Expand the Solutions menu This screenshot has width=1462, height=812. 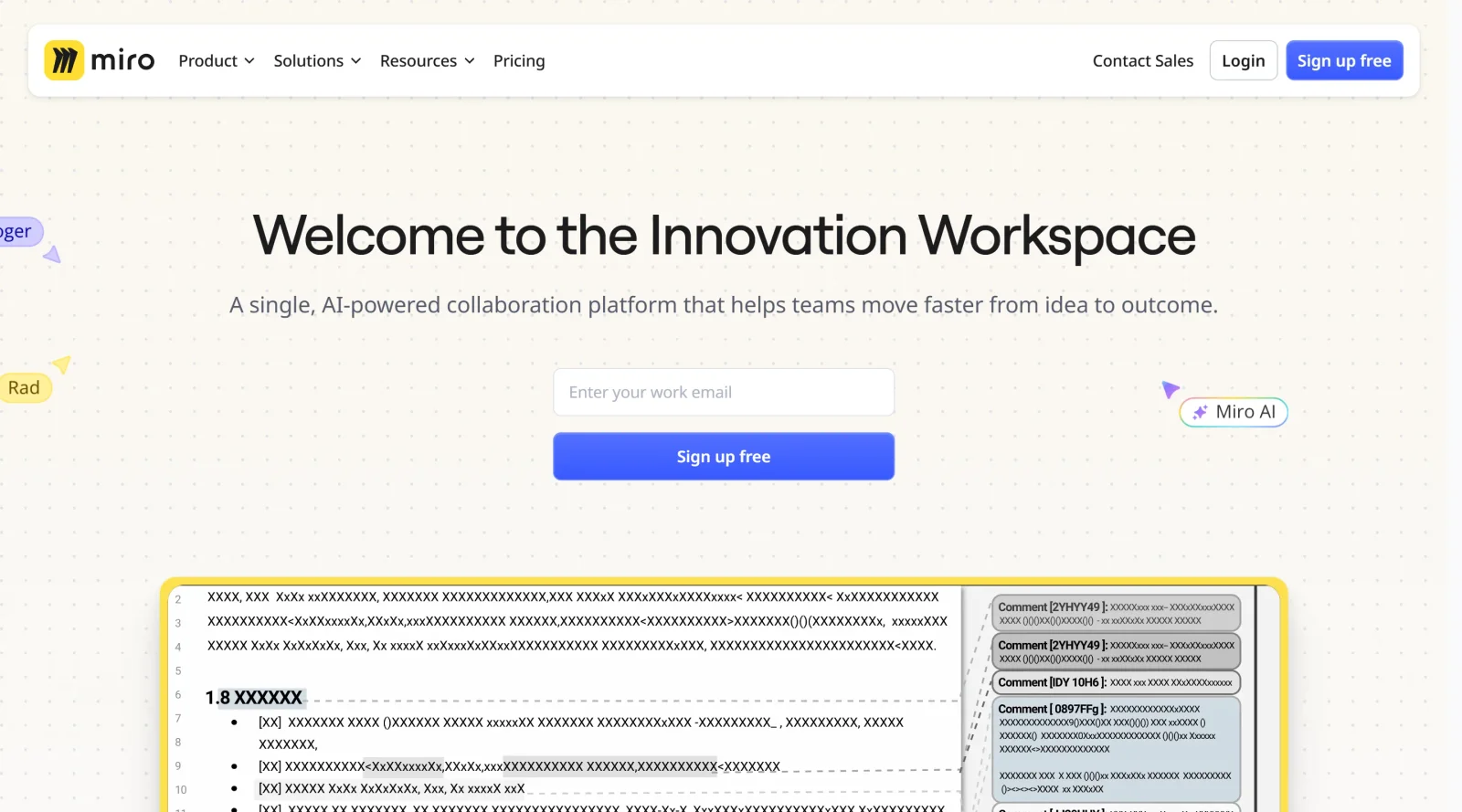pos(317,60)
